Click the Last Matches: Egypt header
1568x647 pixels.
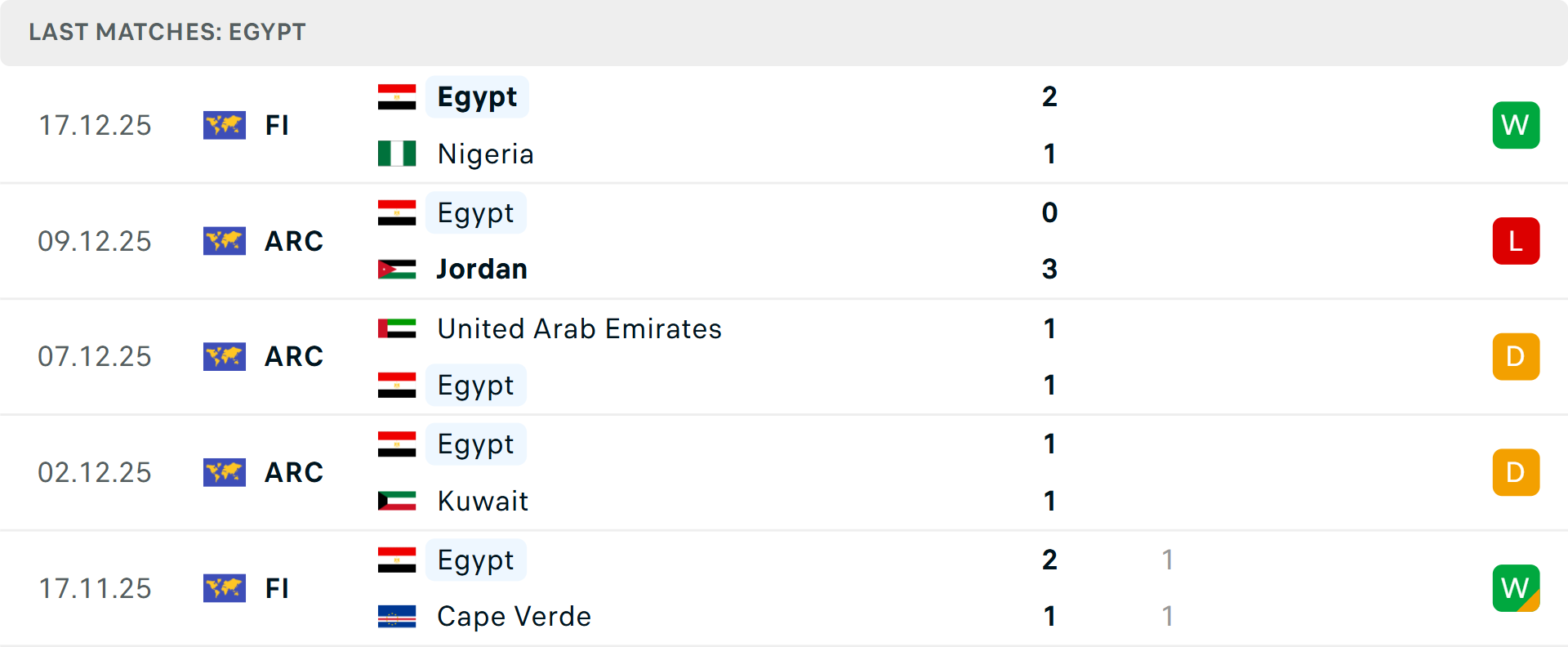tap(167, 32)
